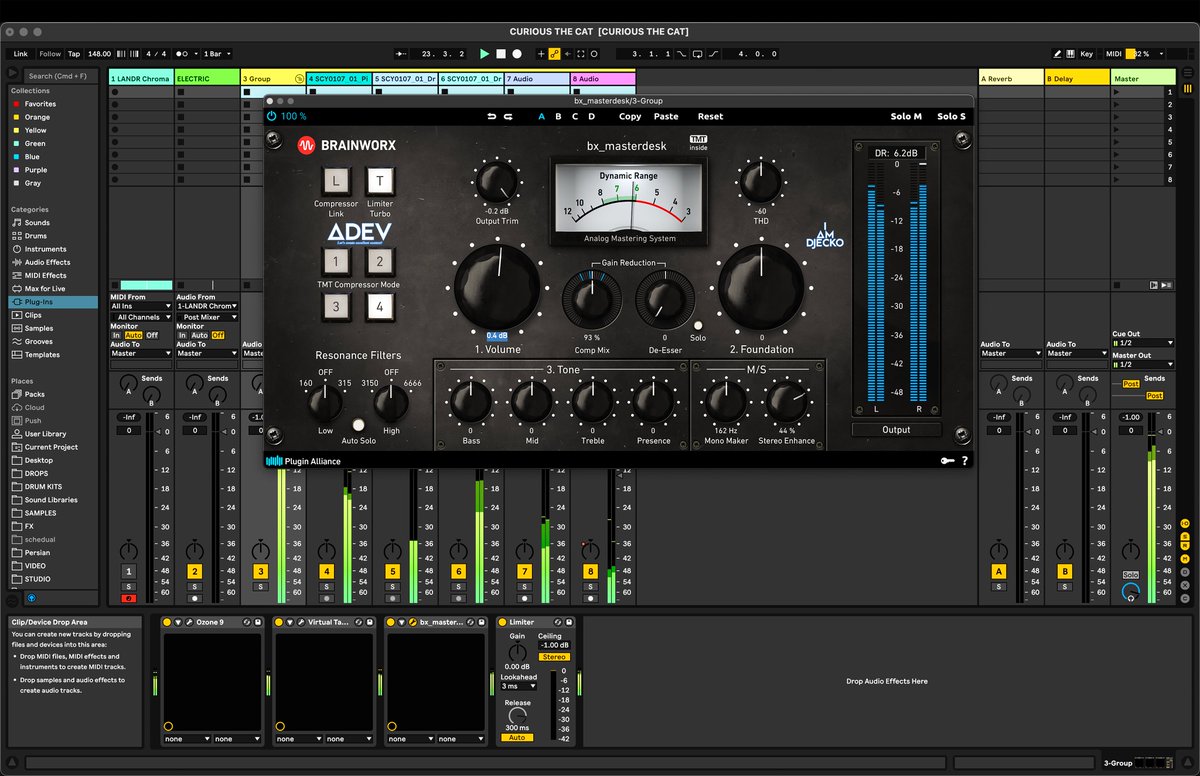Stop playback with the Stop button
Image resolution: width=1200 pixels, height=776 pixels.
[501, 54]
